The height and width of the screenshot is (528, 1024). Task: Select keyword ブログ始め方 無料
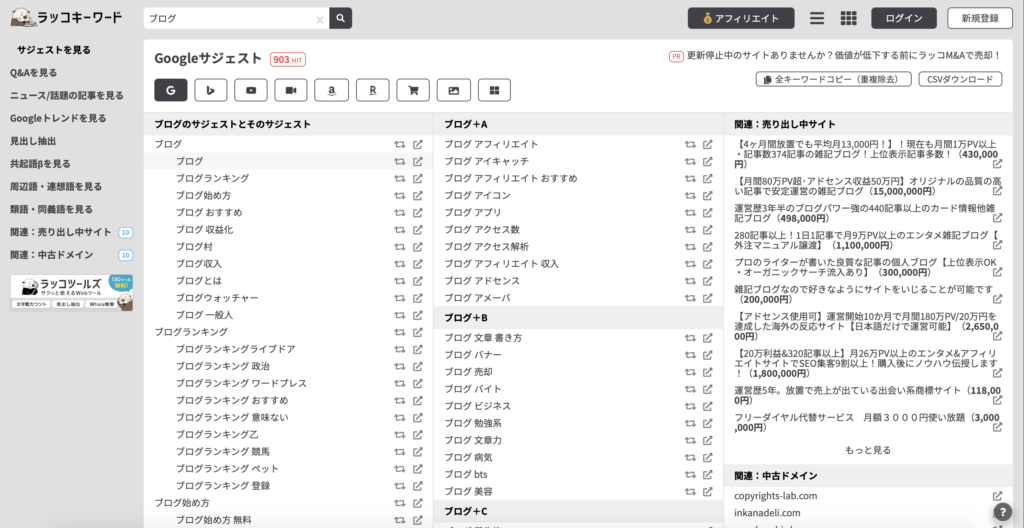pyautogui.click(x=214, y=520)
